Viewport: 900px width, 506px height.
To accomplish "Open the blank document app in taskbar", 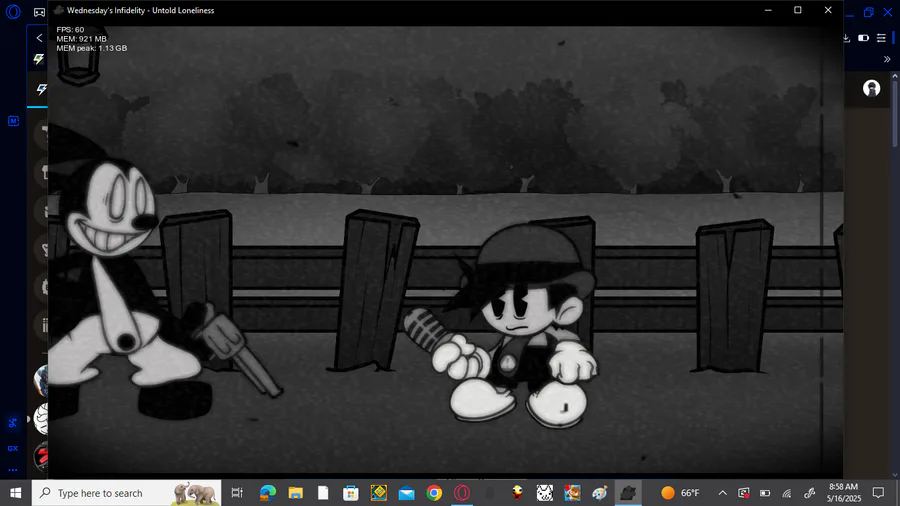I will [323, 493].
